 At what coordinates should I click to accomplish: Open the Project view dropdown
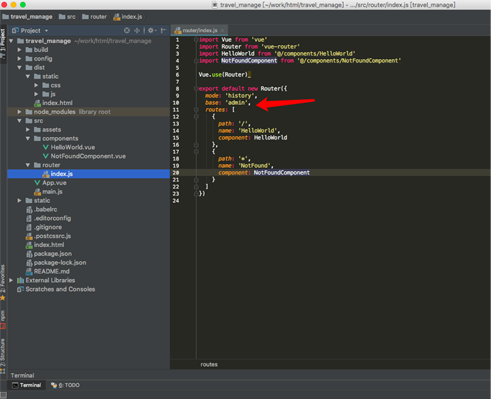click(x=30, y=30)
